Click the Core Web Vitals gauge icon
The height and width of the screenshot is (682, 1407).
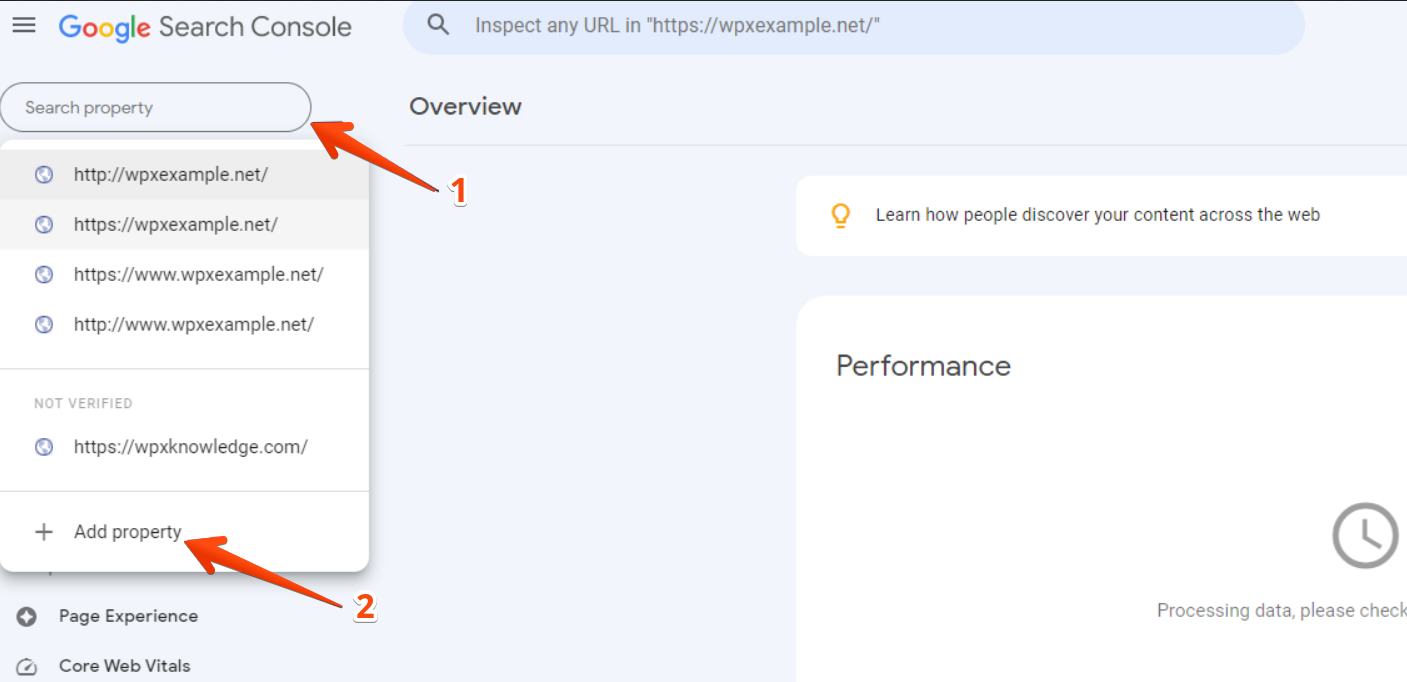point(27,667)
